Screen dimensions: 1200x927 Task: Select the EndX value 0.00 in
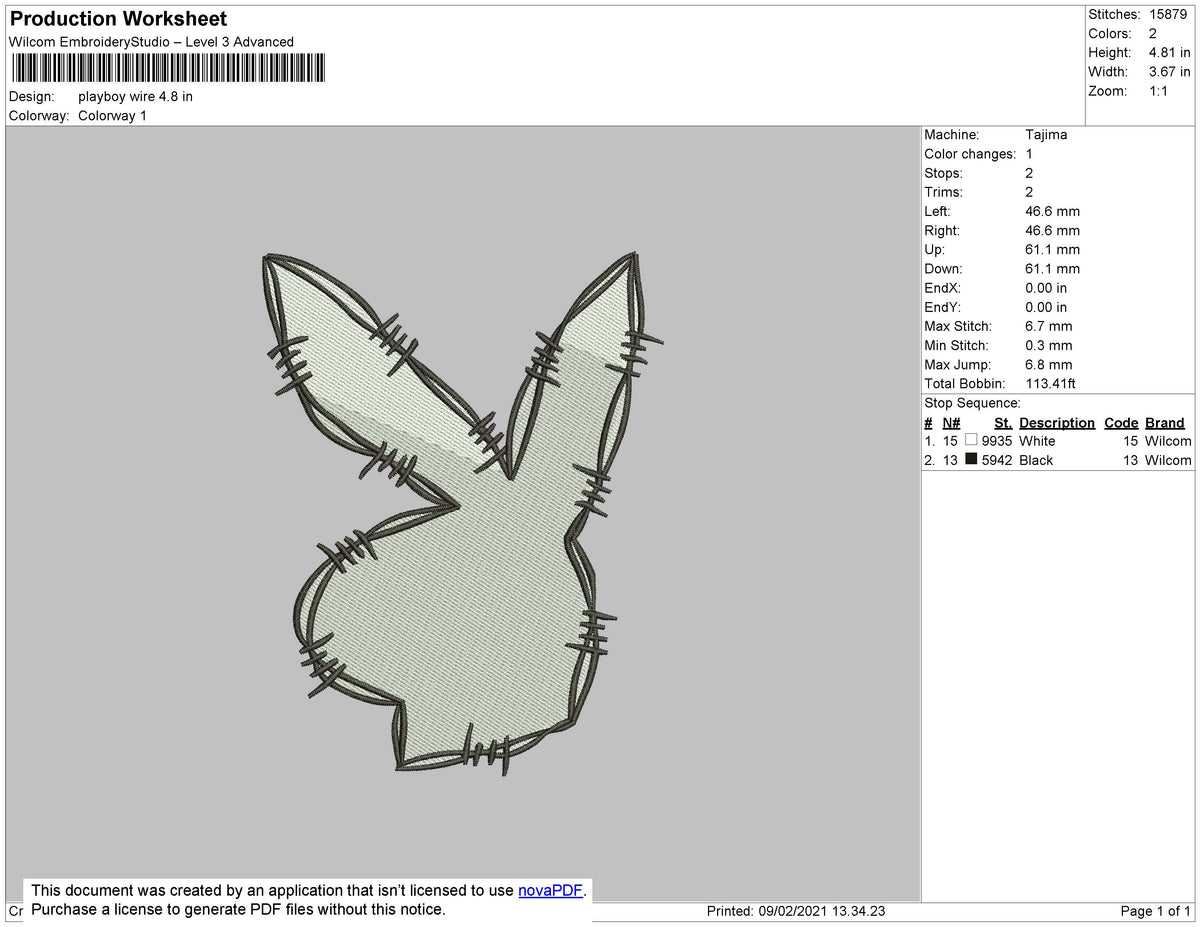pyautogui.click(x=1046, y=288)
